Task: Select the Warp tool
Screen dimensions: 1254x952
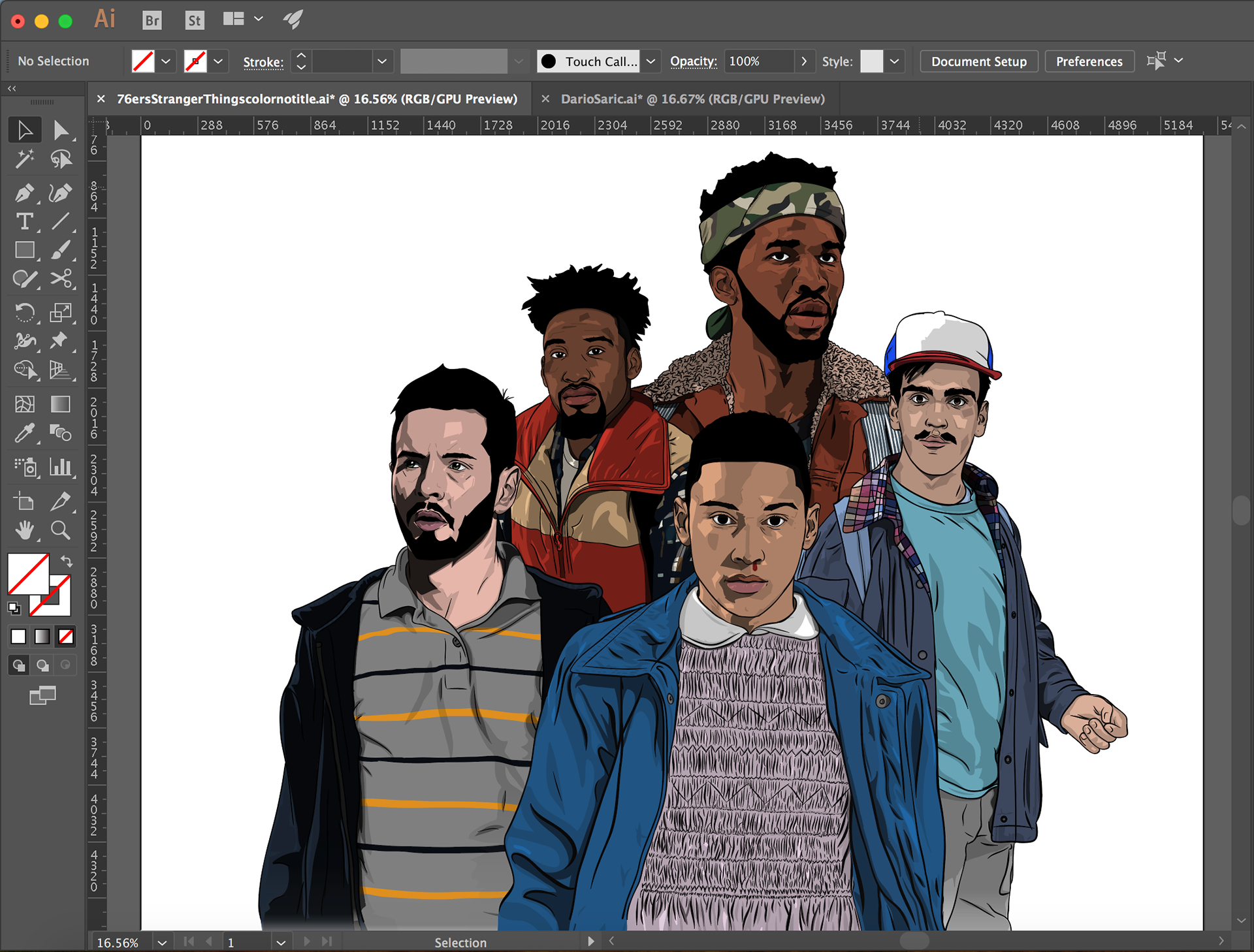Action: pyautogui.click(x=25, y=341)
